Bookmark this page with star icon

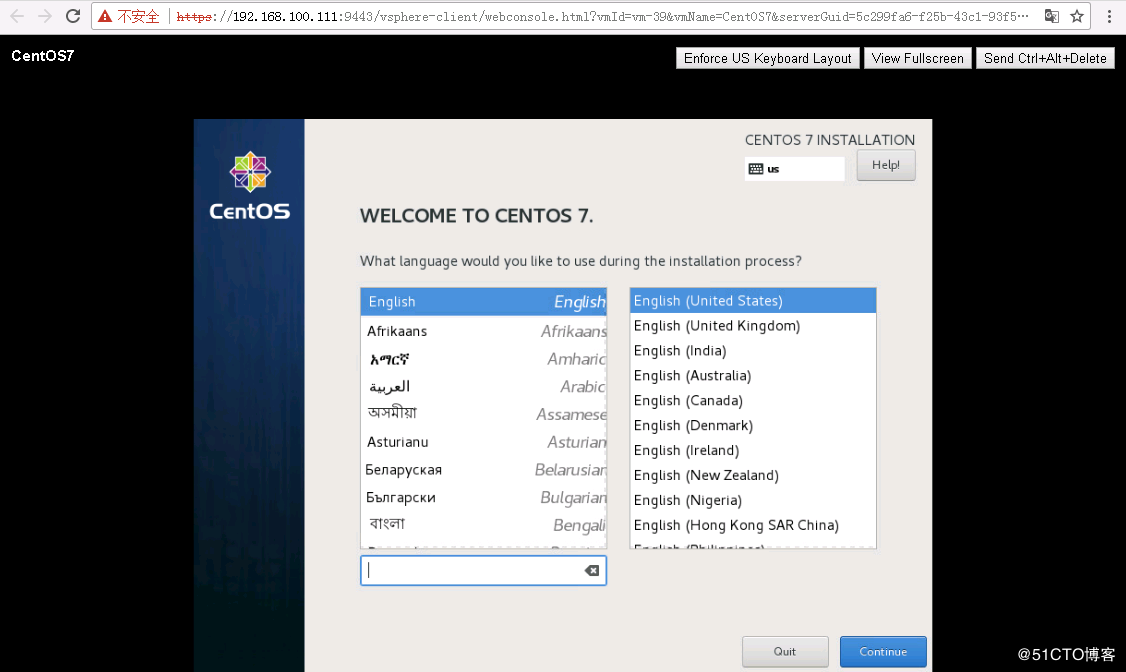(x=1077, y=16)
